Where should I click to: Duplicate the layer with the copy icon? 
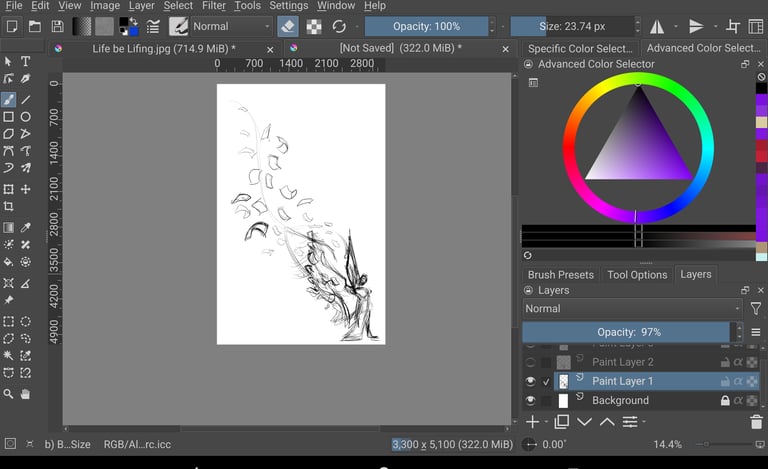pyautogui.click(x=561, y=422)
